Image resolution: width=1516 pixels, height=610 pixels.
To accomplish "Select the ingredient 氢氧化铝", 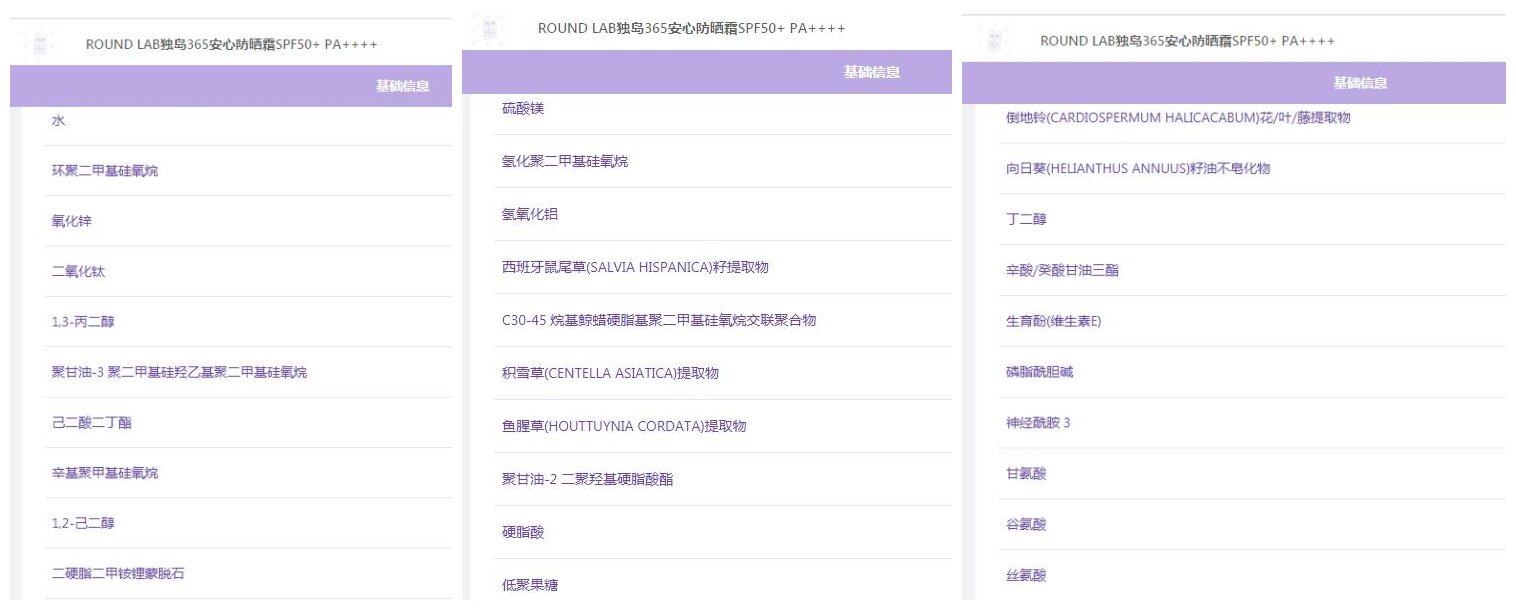I will [529, 214].
